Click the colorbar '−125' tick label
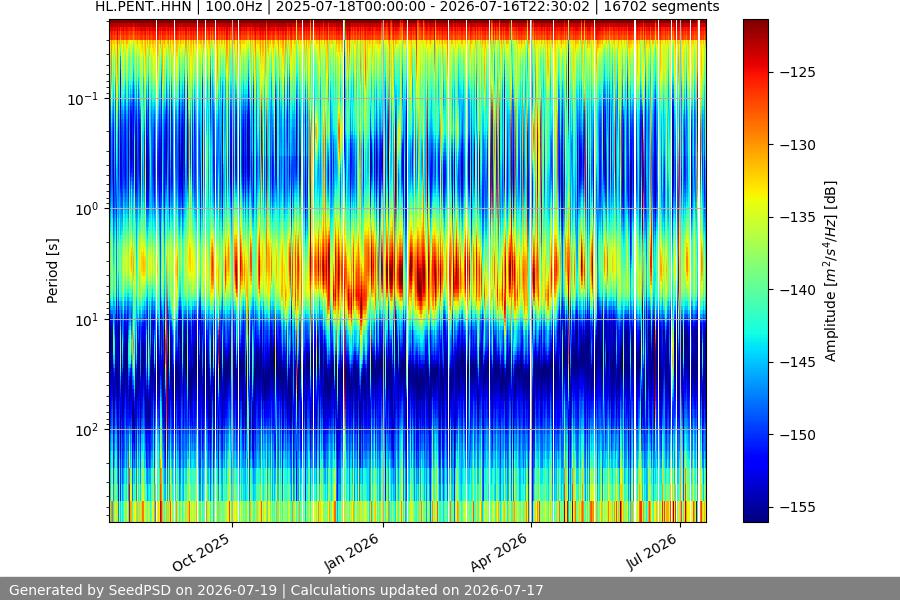This screenshot has height=600, width=900. point(798,72)
